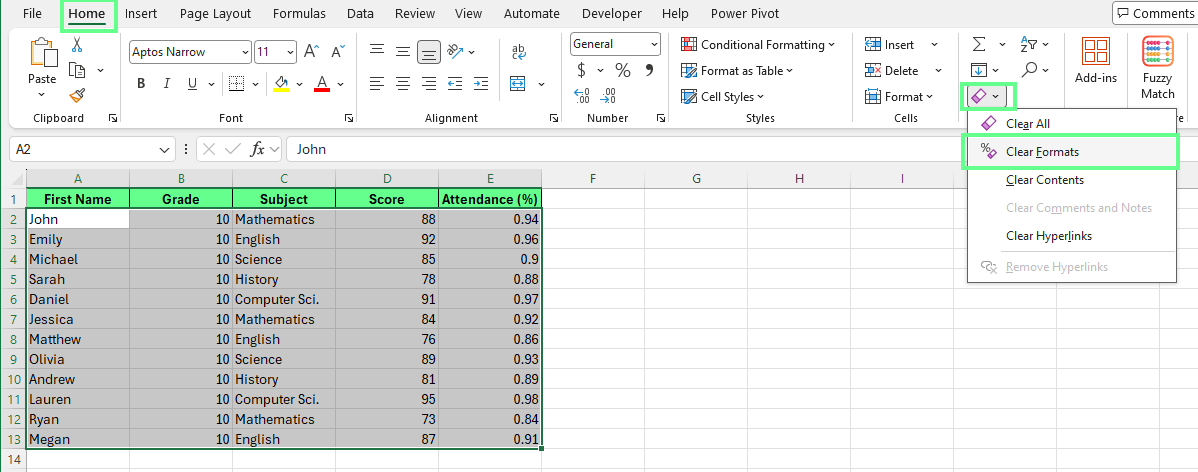Launch the Fuzzy Match tool
The height and width of the screenshot is (472, 1198).
click(x=1158, y=68)
